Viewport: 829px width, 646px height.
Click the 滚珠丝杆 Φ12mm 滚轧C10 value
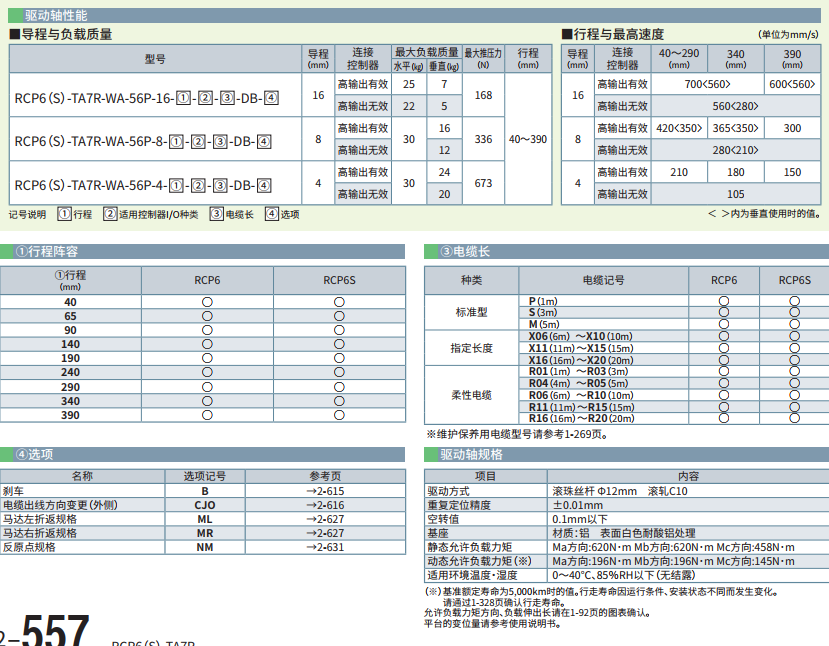pyautogui.click(x=620, y=491)
